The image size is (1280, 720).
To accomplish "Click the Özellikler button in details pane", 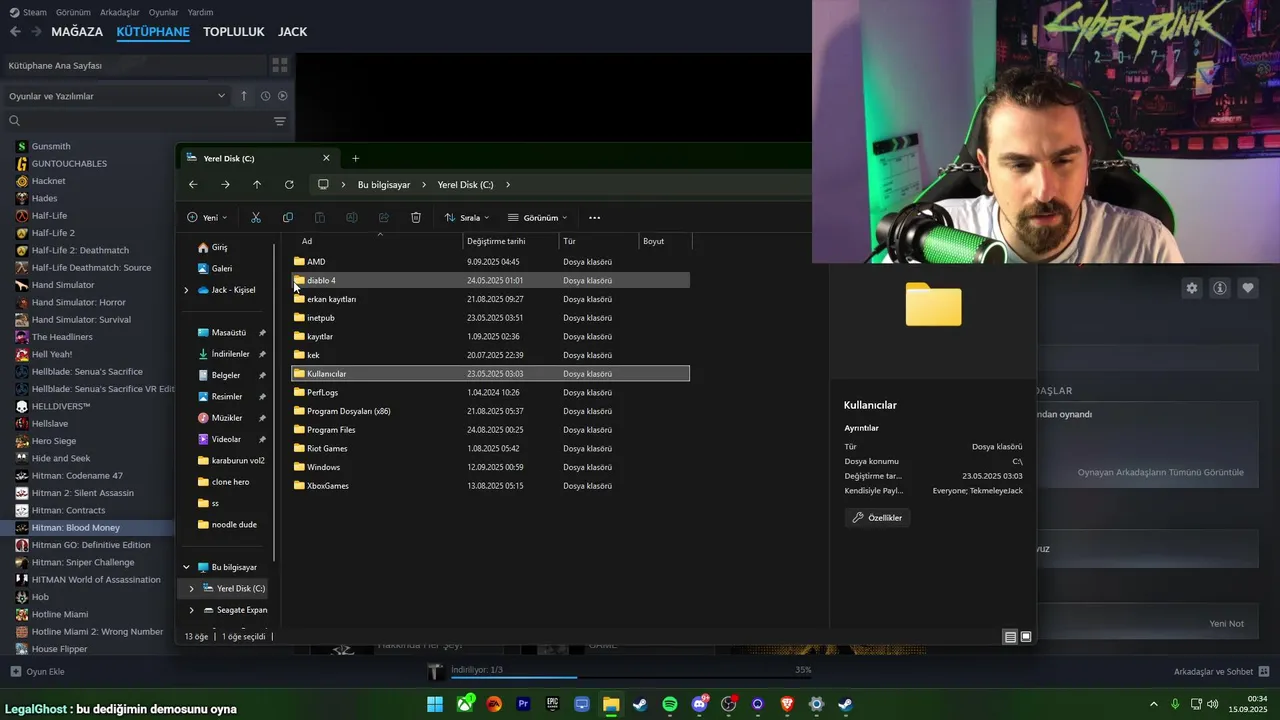I will click(x=878, y=518).
